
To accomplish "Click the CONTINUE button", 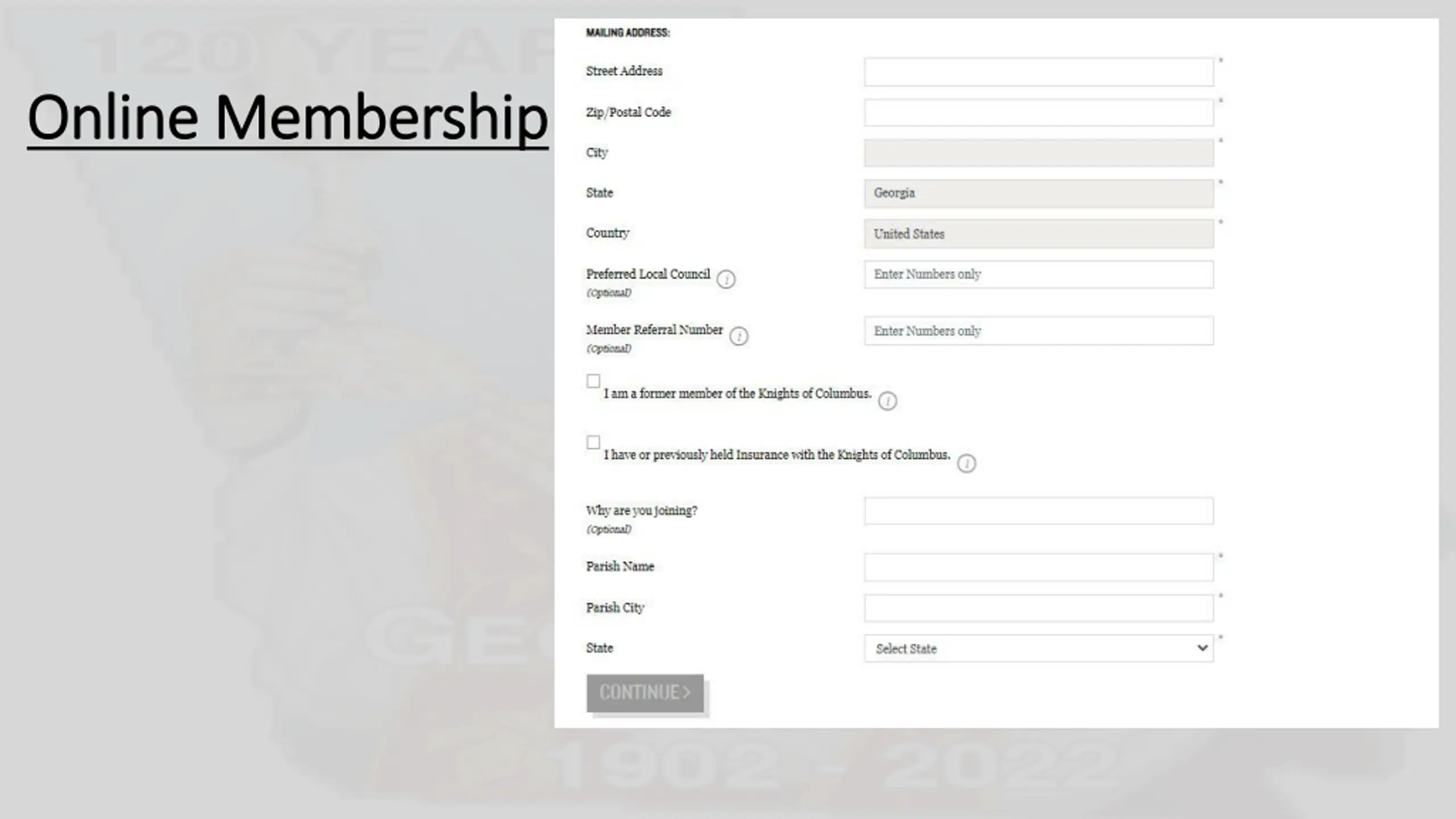I will pyautogui.click(x=645, y=693).
